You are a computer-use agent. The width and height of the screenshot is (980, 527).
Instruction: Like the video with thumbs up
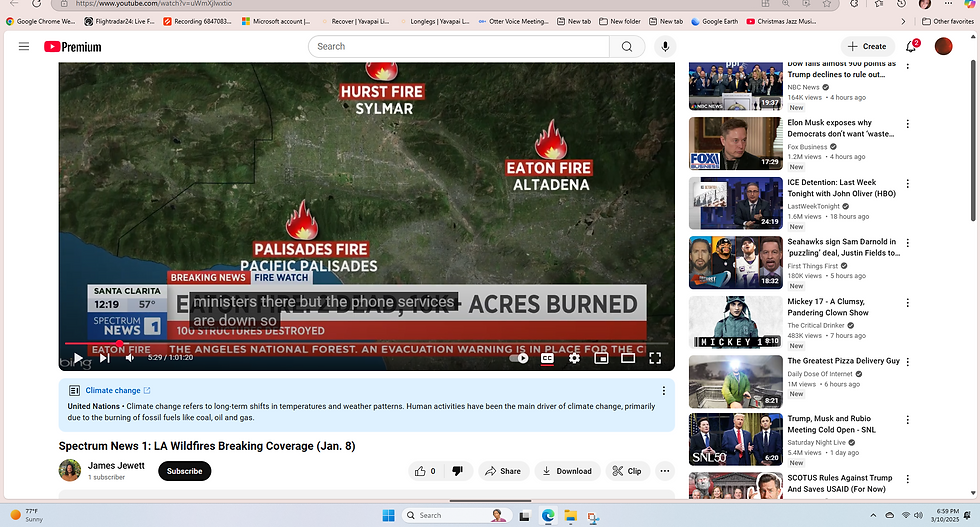pos(426,471)
